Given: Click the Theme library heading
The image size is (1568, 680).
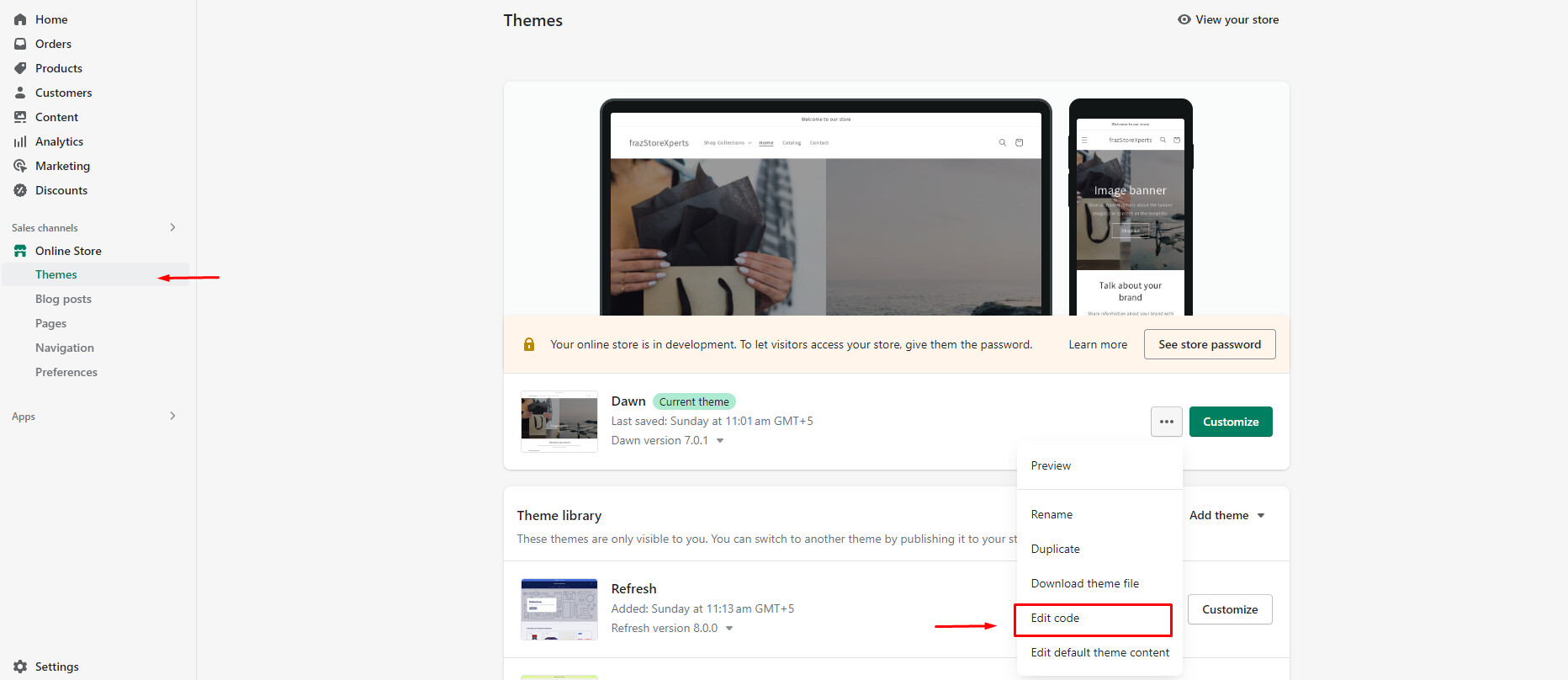Looking at the screenshot, I should (559, 515).
